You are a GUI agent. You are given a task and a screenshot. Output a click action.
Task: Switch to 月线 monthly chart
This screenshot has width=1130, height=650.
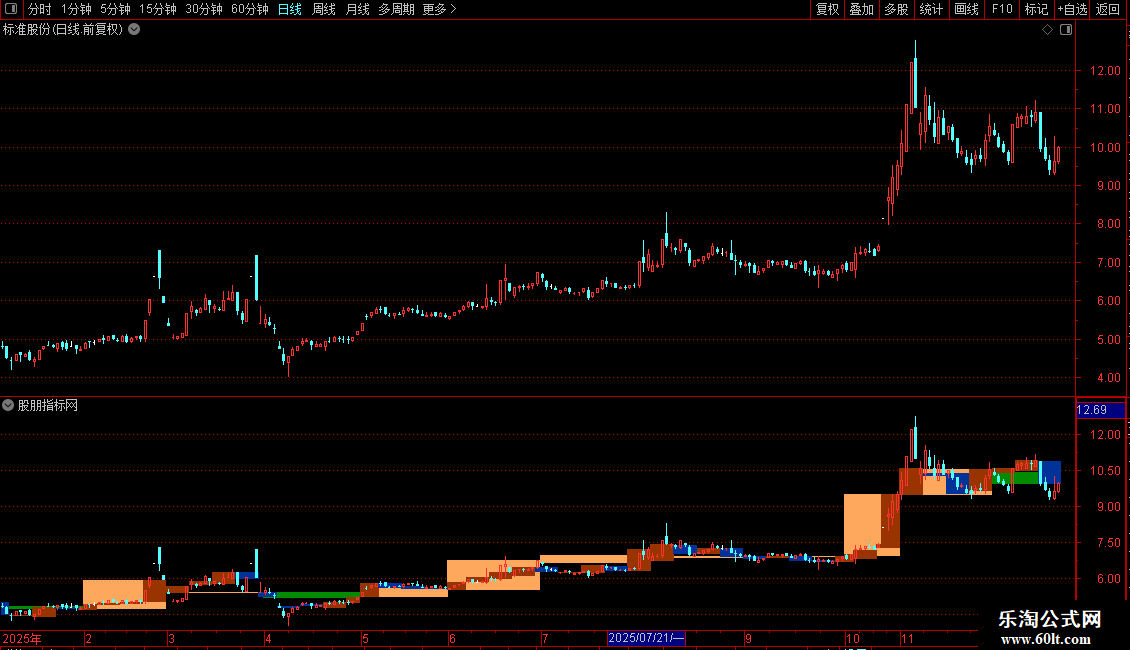[357, 9]
